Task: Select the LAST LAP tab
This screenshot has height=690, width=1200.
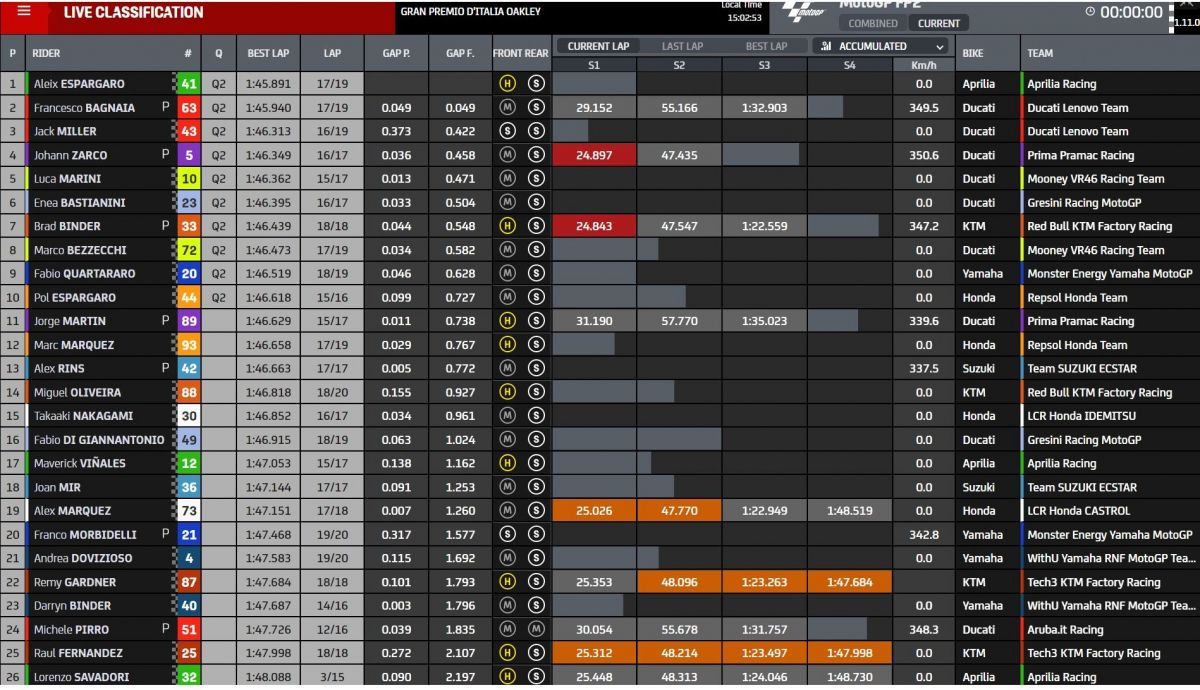Action: [682, 46]
